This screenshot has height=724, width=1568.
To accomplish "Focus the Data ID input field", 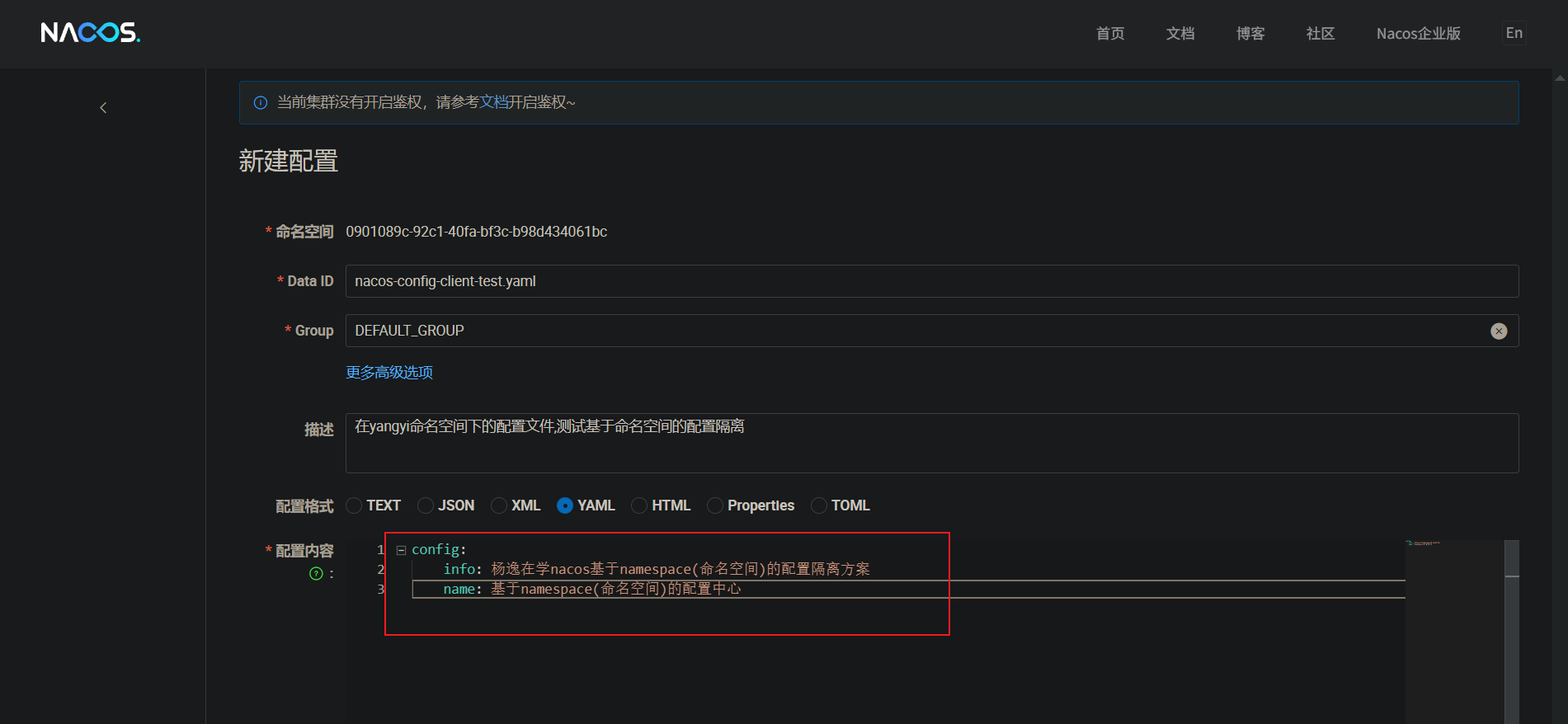I will click(x=931, y=281).
